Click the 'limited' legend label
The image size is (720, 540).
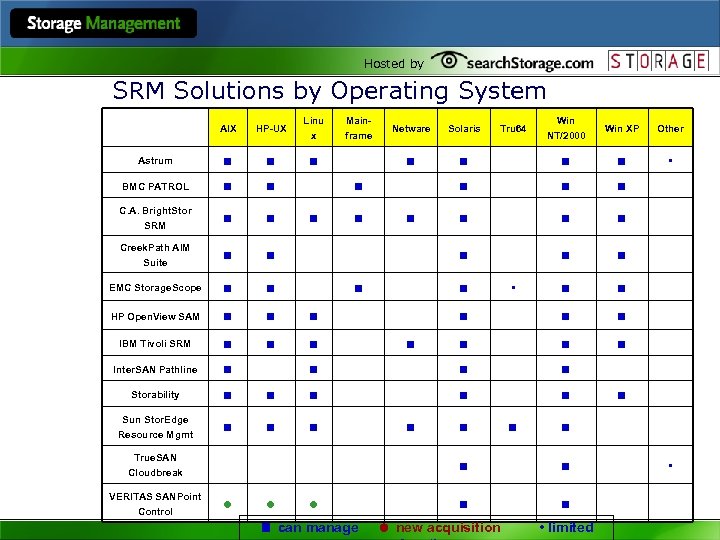pyautogui.click(x=571, y=528)
